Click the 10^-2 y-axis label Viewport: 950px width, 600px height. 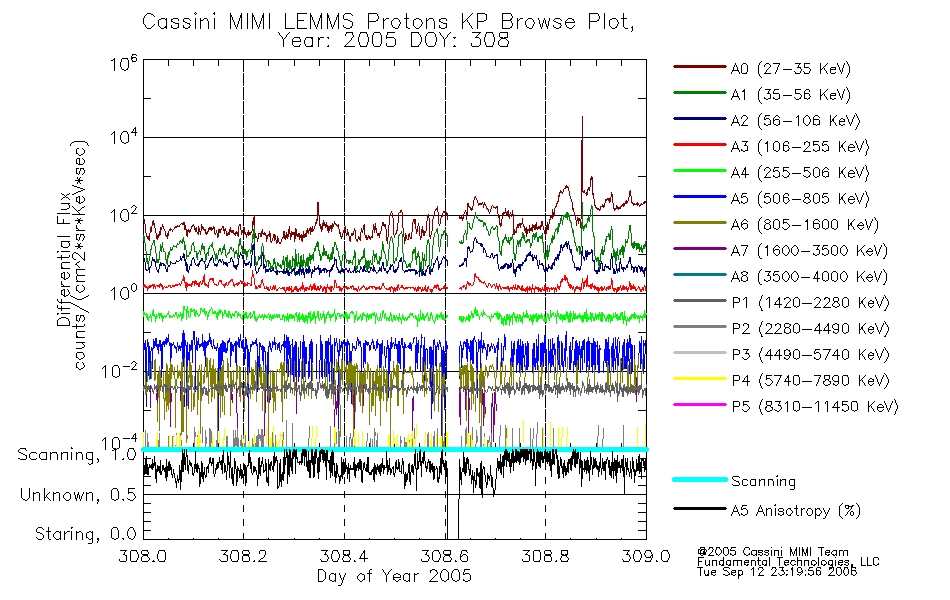coord(120,370)
